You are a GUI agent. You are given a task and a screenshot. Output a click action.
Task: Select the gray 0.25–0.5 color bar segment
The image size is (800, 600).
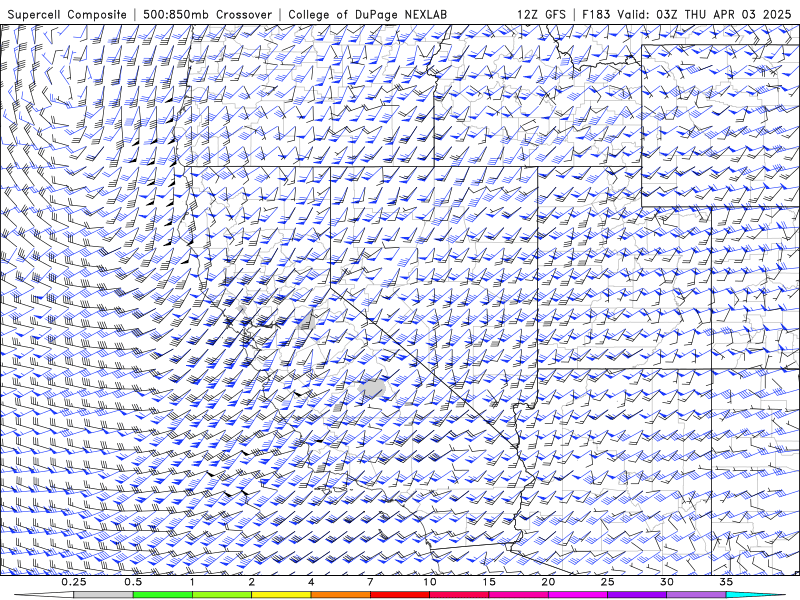tap(104, 595)
